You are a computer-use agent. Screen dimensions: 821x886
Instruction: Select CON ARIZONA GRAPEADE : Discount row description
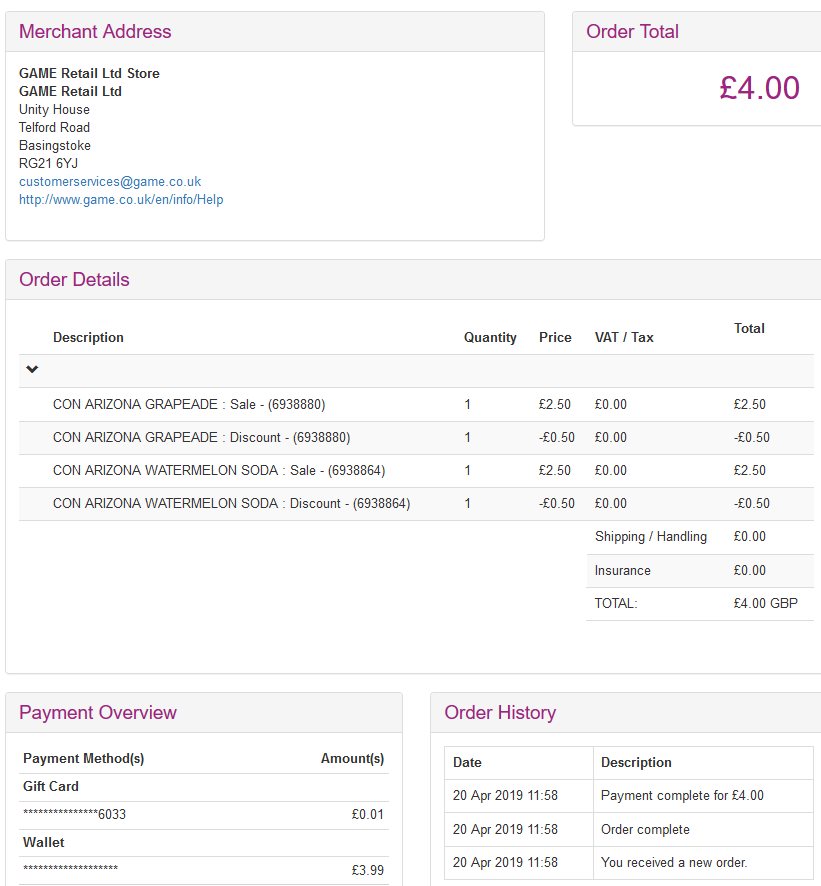click(202, 437)
